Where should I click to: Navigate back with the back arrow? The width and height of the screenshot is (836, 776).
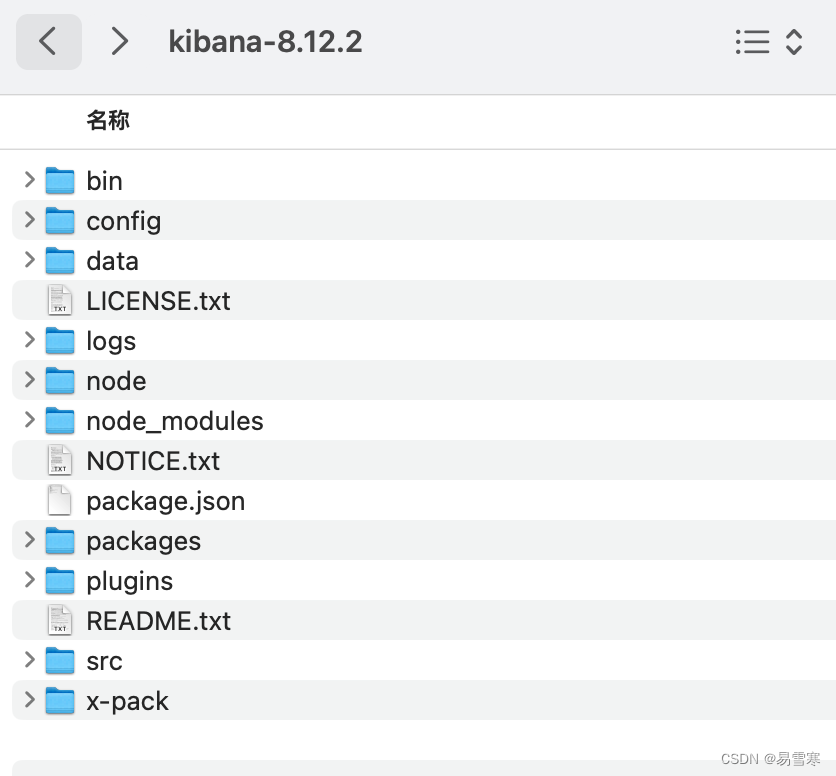(48, 42)
